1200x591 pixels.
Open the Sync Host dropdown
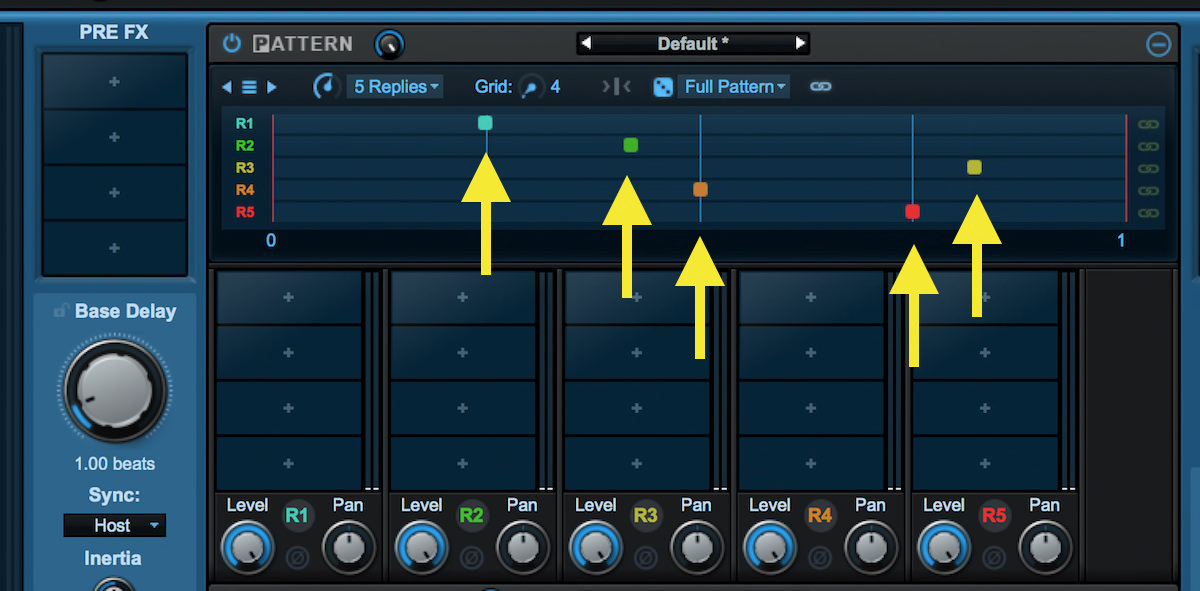click(114, 525)
